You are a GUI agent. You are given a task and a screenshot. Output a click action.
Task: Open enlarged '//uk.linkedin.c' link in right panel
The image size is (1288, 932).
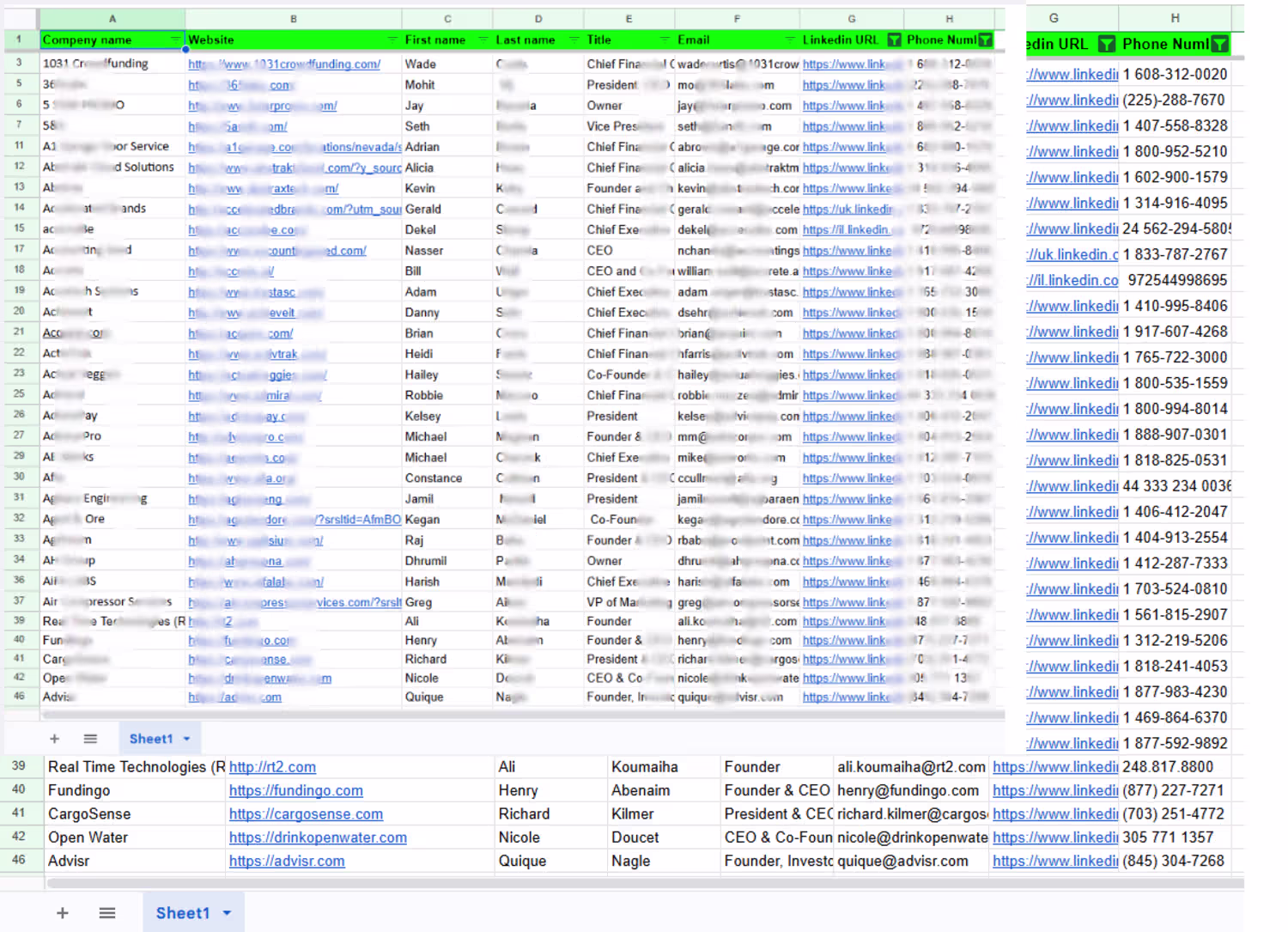[x=1072, y=254]
